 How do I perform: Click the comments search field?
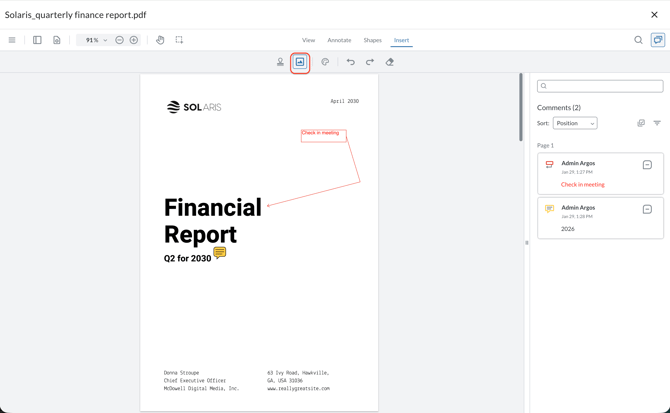click(600, 86)
